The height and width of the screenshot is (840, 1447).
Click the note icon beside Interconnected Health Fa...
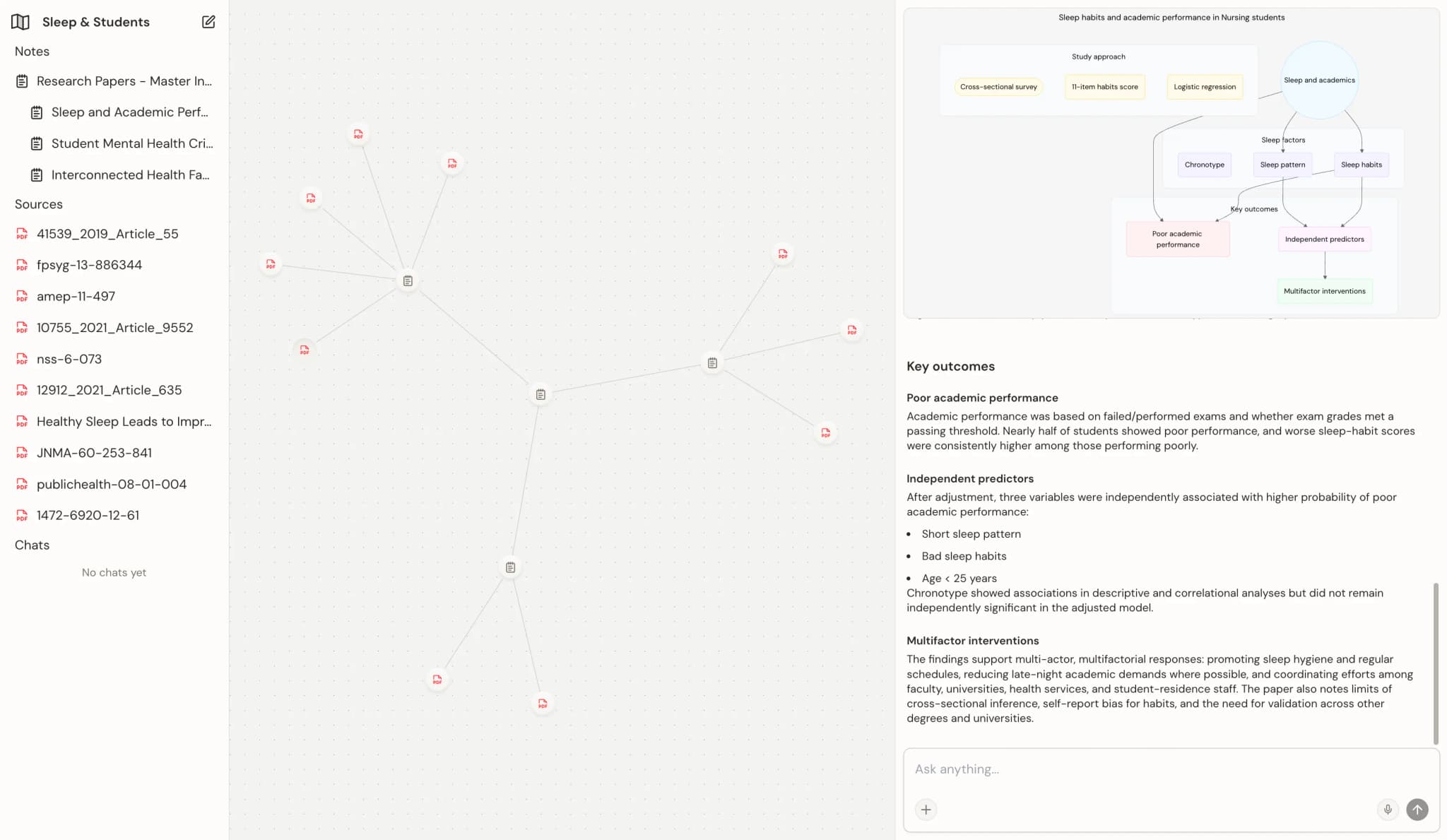pyautogui.click(x=36, y=174)
